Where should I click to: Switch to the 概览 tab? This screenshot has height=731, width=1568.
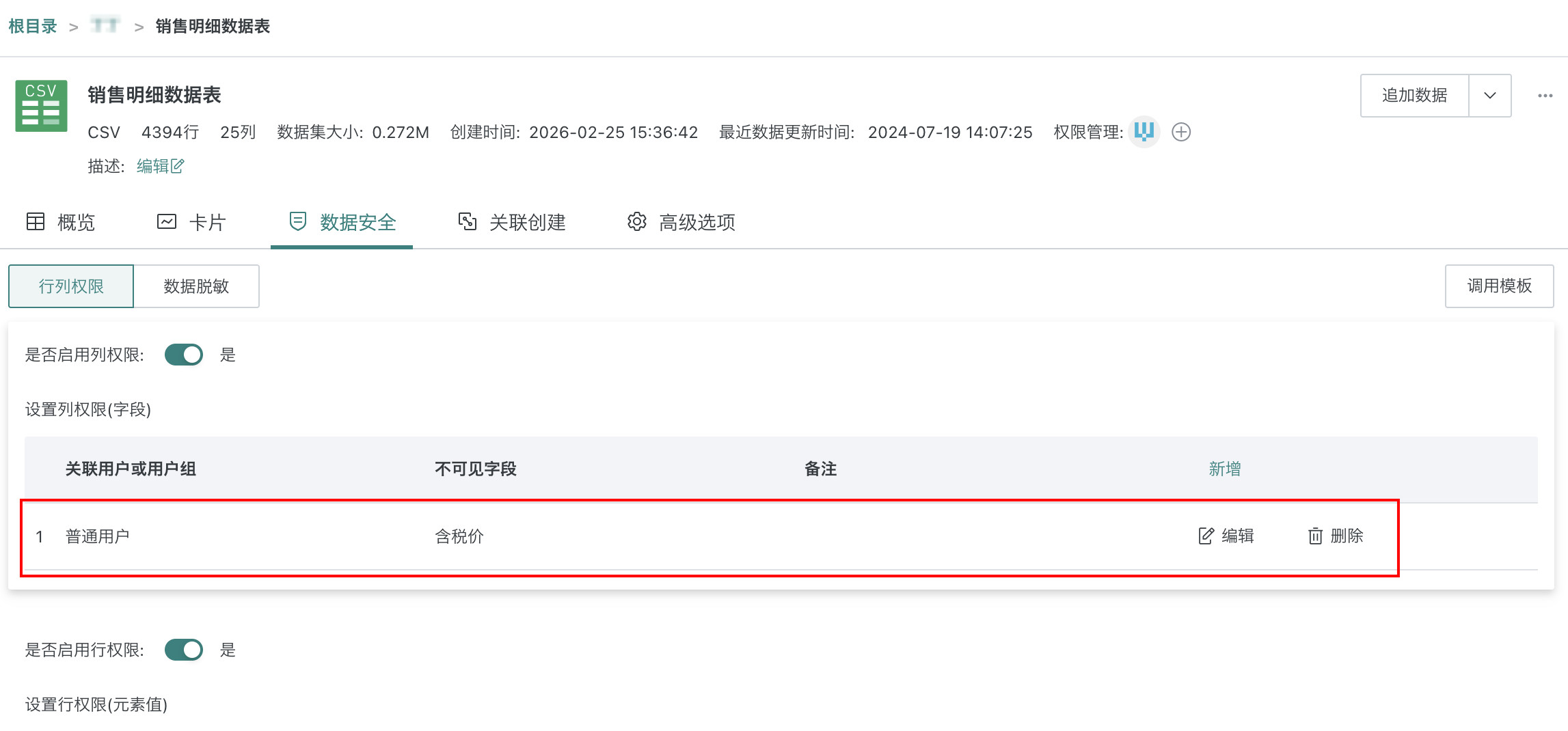pyautogui.click(x=61, y=222)
